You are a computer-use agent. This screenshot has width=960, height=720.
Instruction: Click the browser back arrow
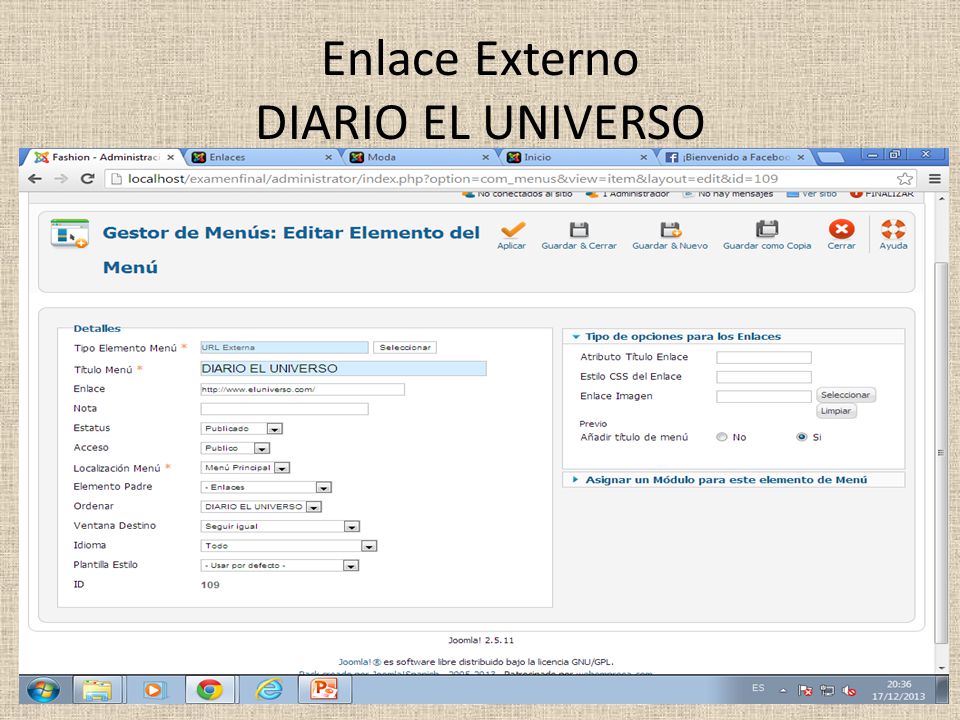coord(35,179)
